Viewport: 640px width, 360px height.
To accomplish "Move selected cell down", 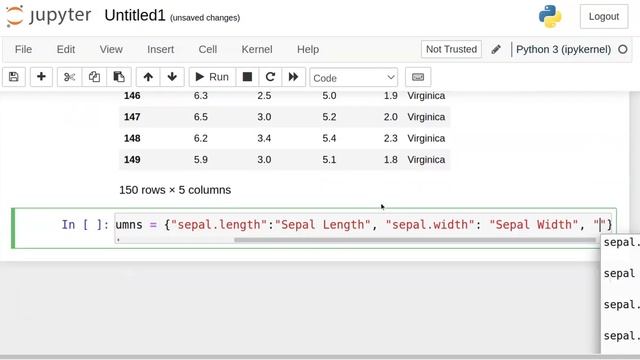I will (172, 77).
